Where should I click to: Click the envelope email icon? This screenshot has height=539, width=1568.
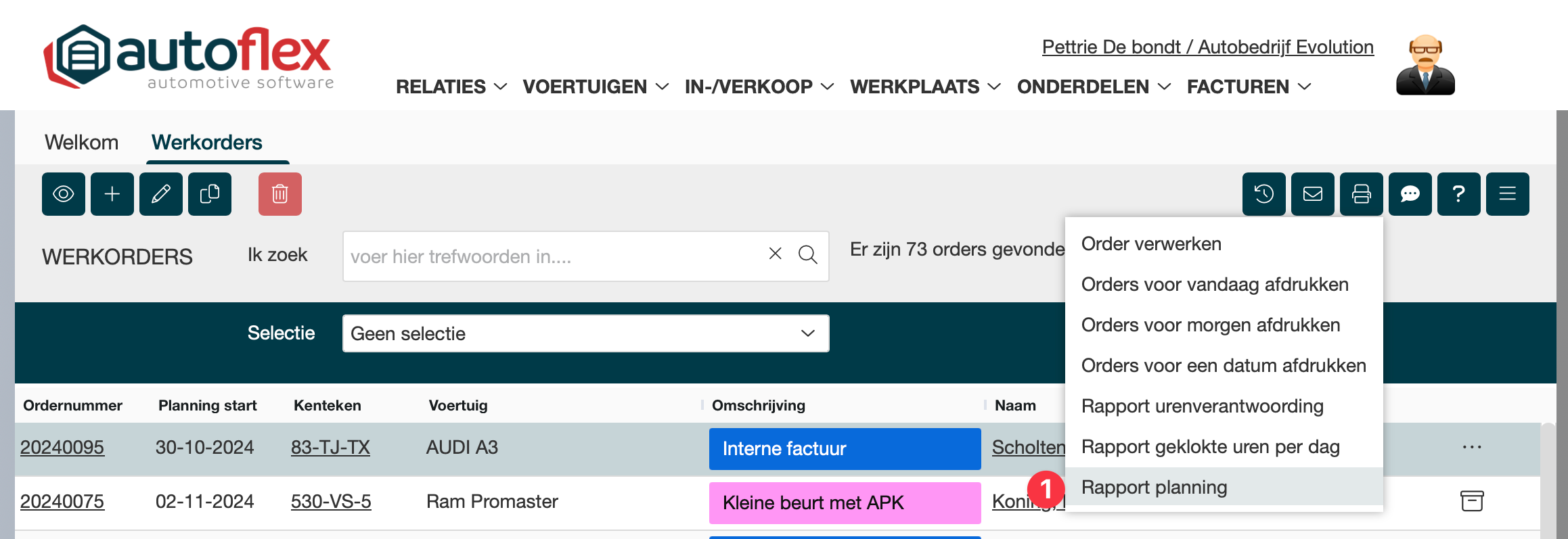click(1312, 194)
